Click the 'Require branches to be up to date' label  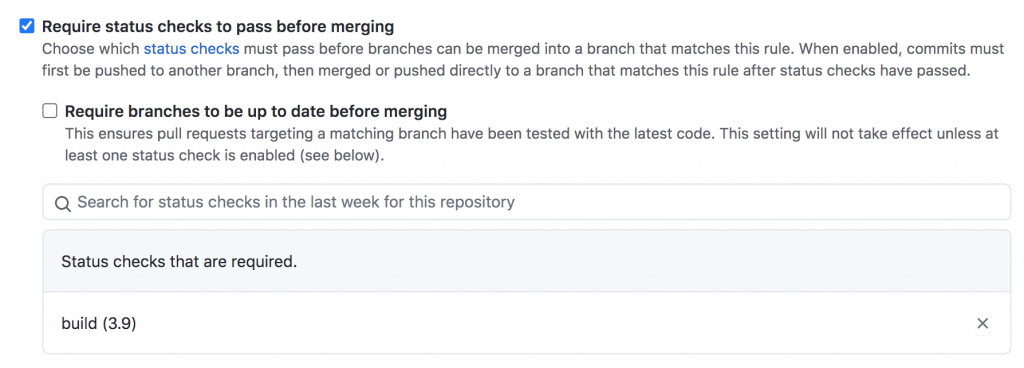pyautogui.click(x=255, y=112)
